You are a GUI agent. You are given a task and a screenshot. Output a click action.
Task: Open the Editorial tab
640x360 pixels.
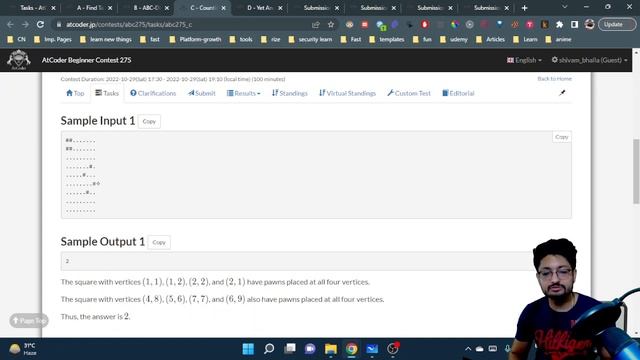(458, 93)
